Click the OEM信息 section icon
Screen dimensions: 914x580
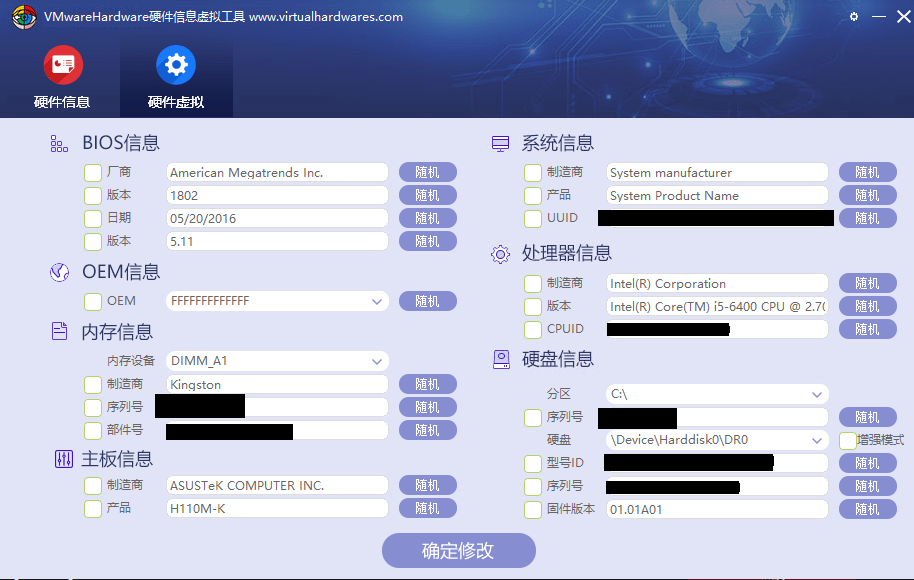coord(59,272)
